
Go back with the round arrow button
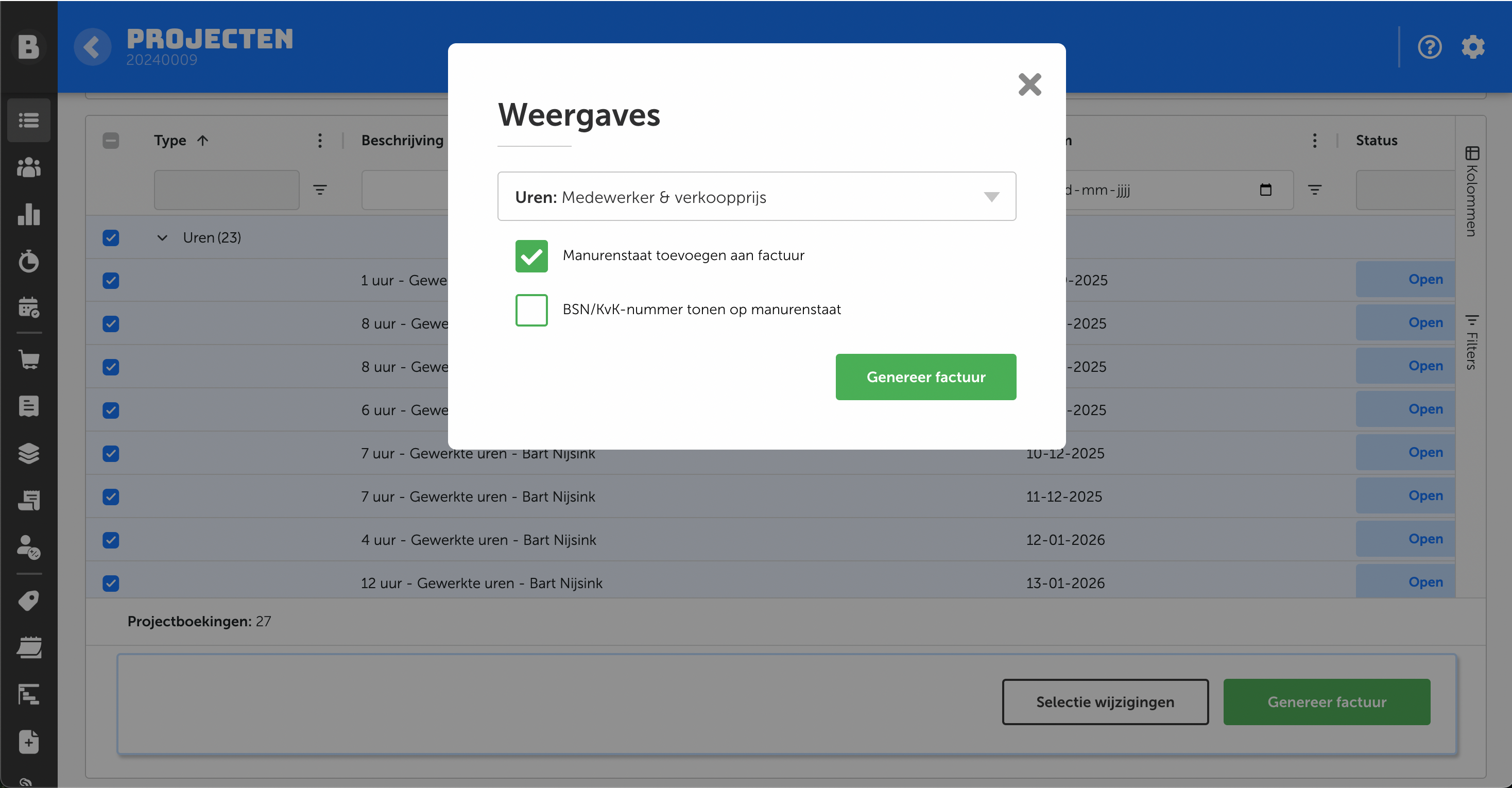[x=92, y=46]
